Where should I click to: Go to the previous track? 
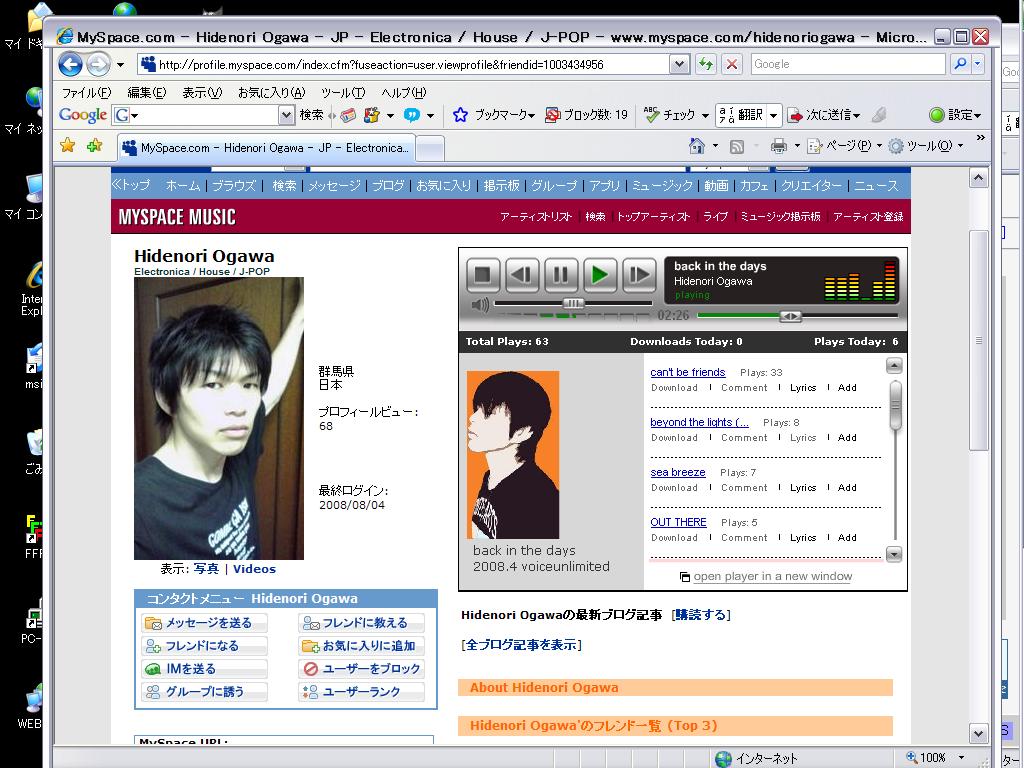tap(522, 274)
